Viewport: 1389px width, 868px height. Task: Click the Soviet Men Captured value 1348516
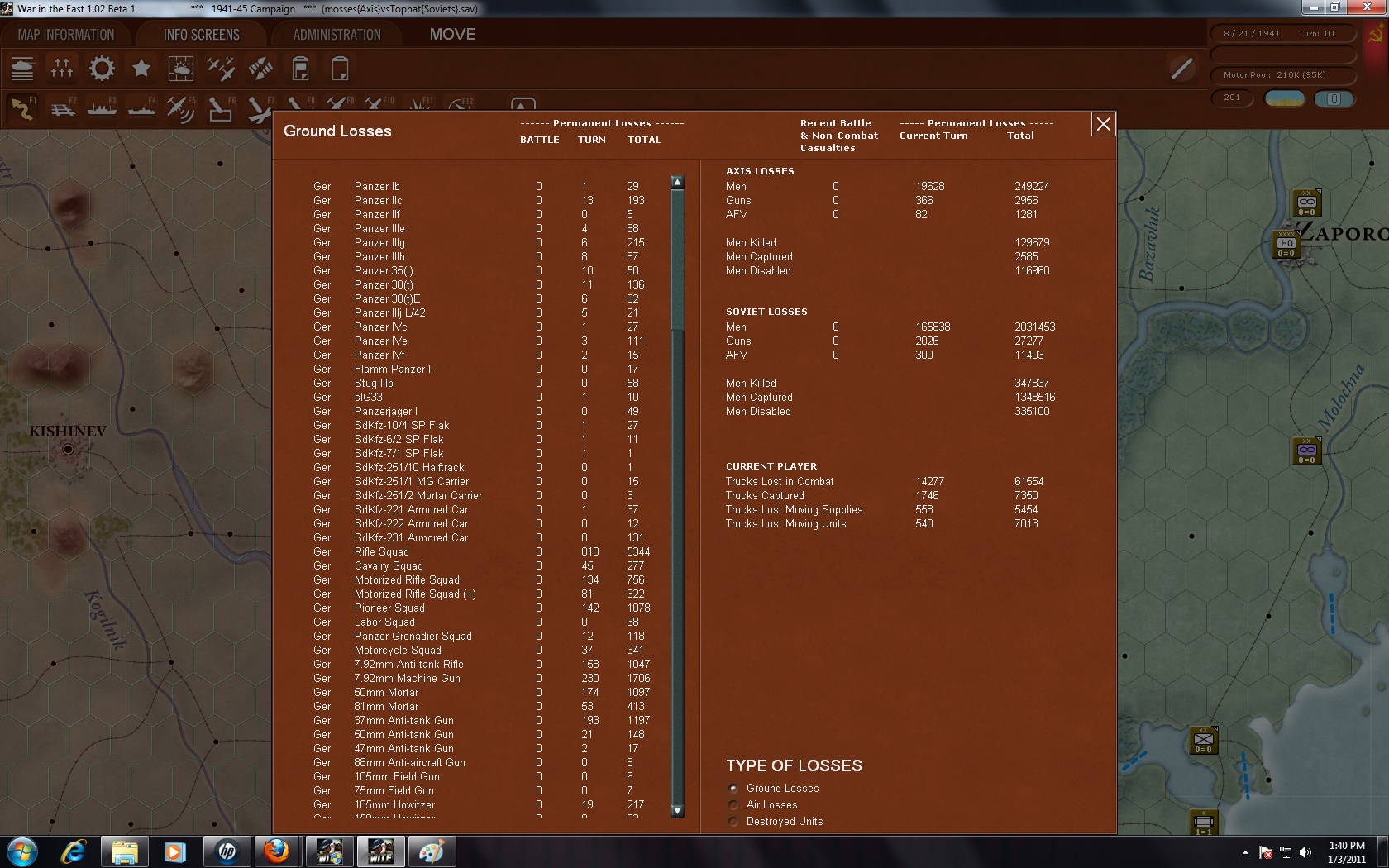[x=1035, y=398]
